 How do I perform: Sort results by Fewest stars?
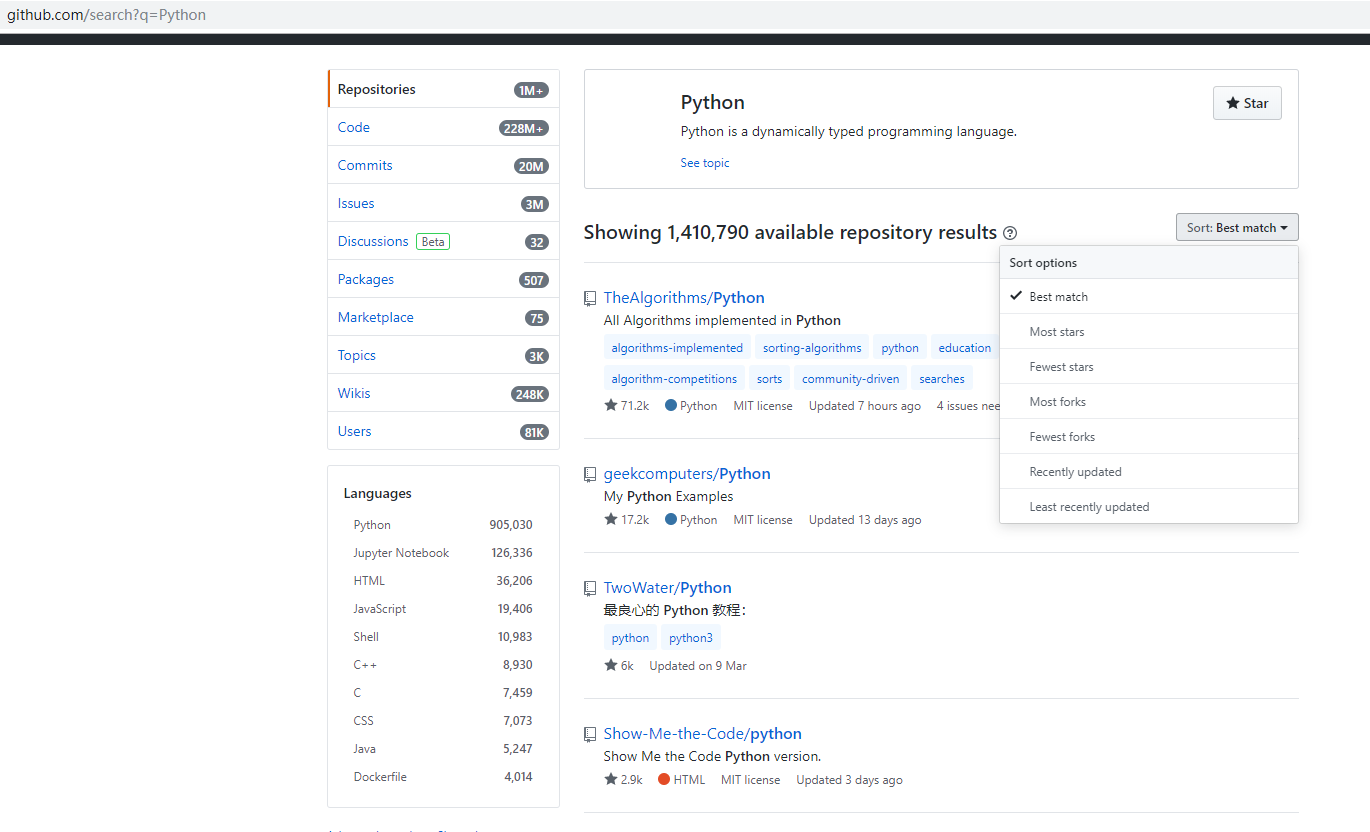(x=1149, y=367)
